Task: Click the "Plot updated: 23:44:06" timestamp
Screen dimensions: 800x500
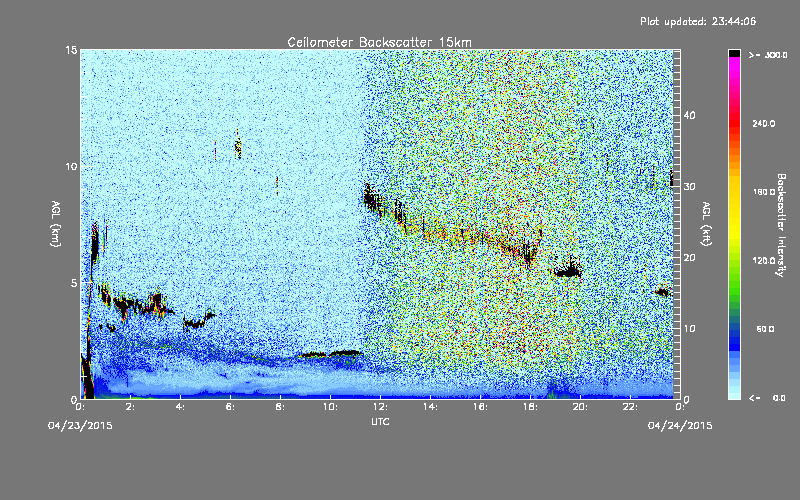Action: click(x=698, y=21)
